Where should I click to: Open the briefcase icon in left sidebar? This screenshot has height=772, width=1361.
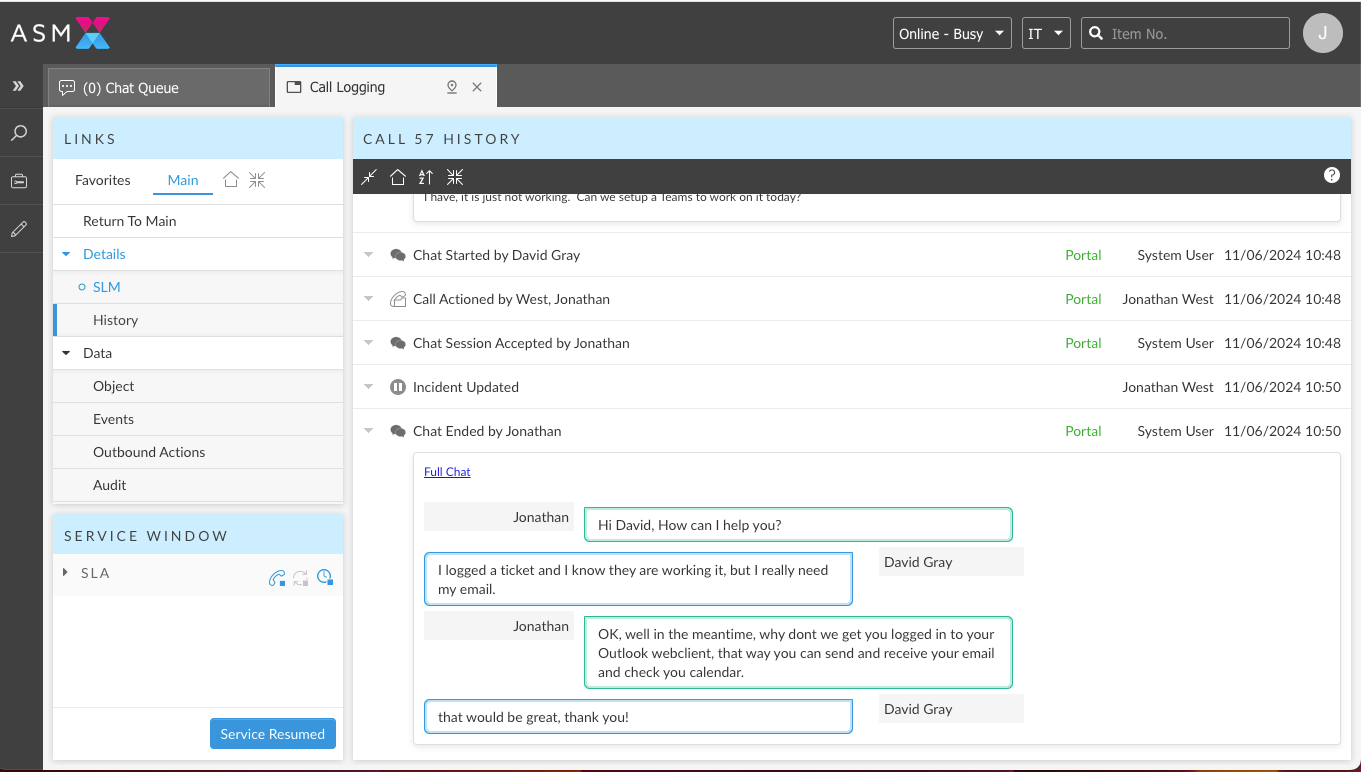[x=19, y=182]
